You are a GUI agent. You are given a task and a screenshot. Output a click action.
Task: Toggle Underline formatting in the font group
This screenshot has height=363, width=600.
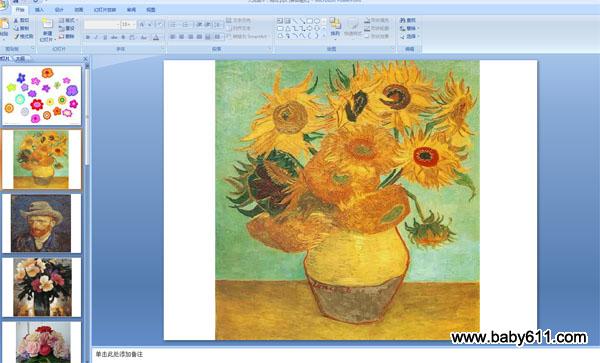click(105, 37)
